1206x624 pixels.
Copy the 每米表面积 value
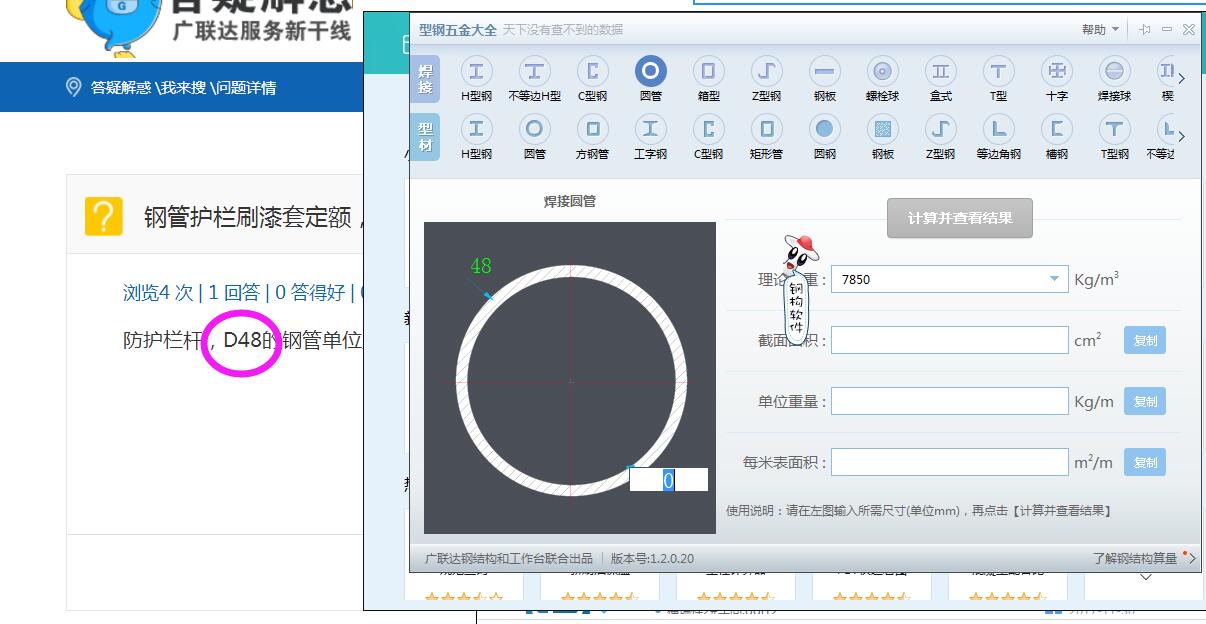(x=1145, y=462)
